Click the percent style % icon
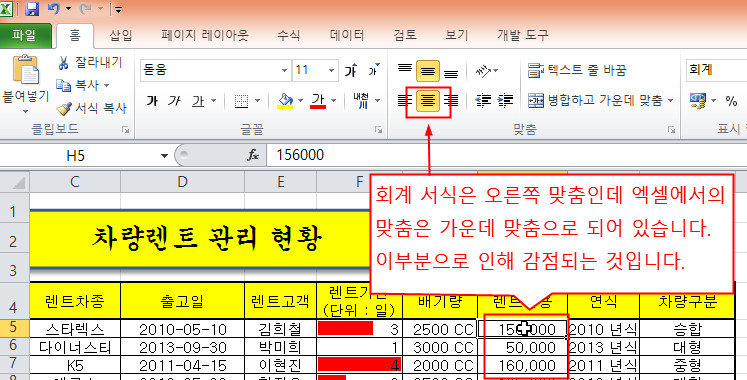 [731, 100]
